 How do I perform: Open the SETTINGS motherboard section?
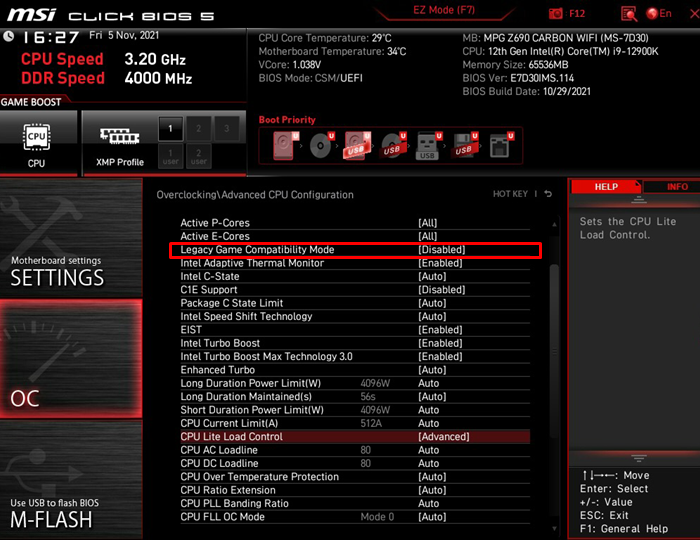(71, 238)
